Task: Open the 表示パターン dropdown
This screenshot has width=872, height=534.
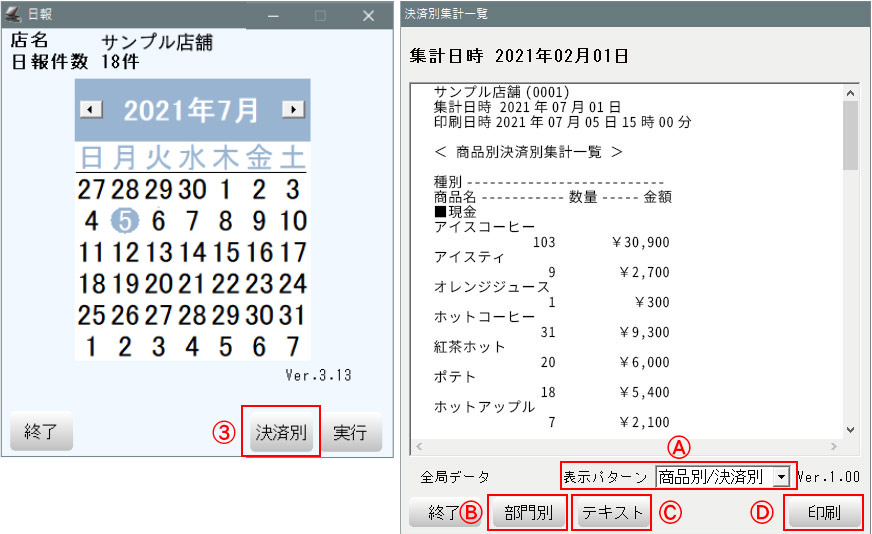Action: click(x=780, y=477)
